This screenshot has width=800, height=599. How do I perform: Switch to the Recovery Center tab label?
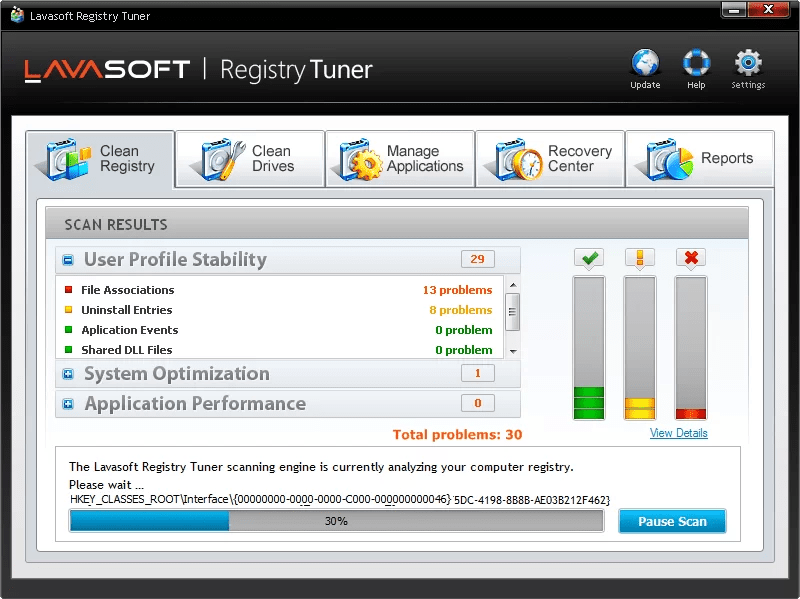pos(580,158)
